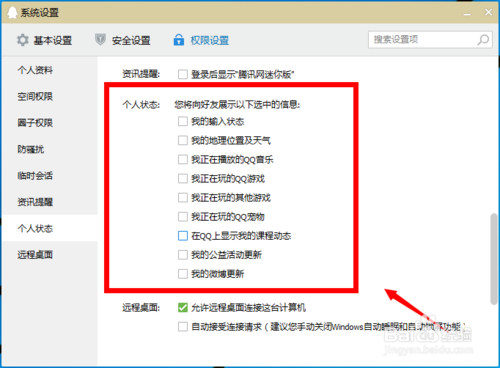The height and width of the screenshot is (368, 500).
Task: Minimize the 系统设置 window
Action: [467, 13]
